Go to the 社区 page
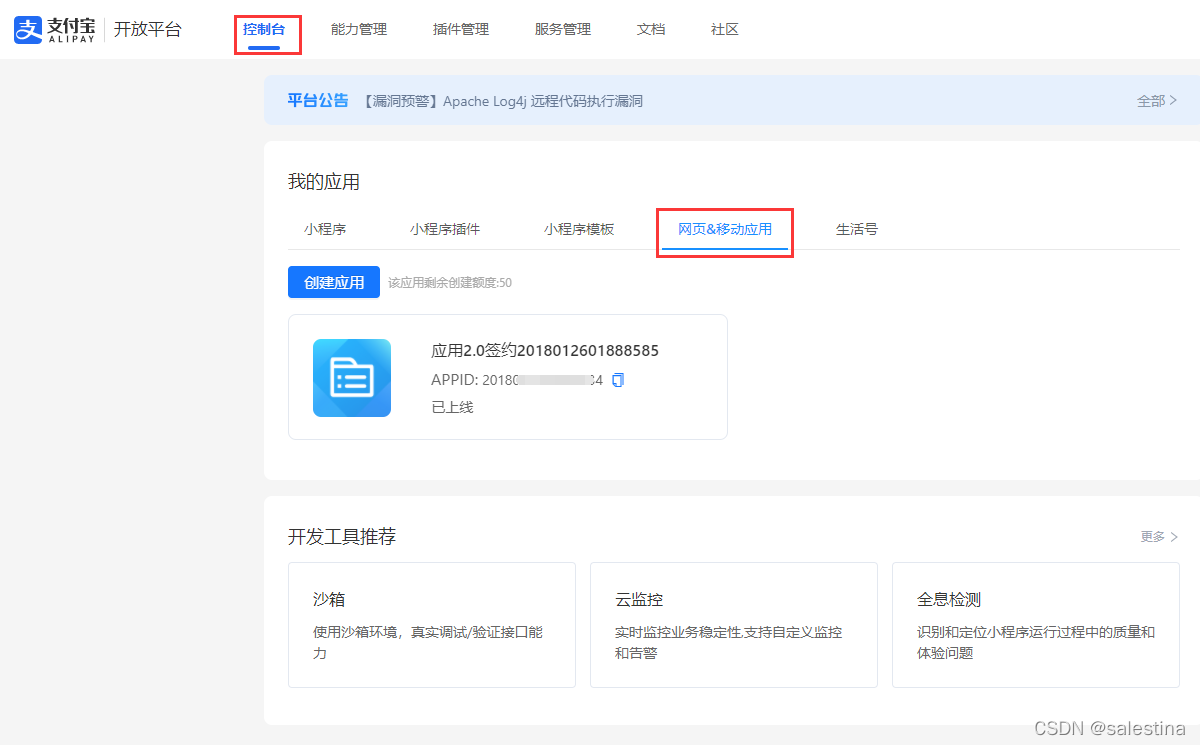Image resolution: width=1200 pixels, height=745 pixels. [x=725, y=30]
